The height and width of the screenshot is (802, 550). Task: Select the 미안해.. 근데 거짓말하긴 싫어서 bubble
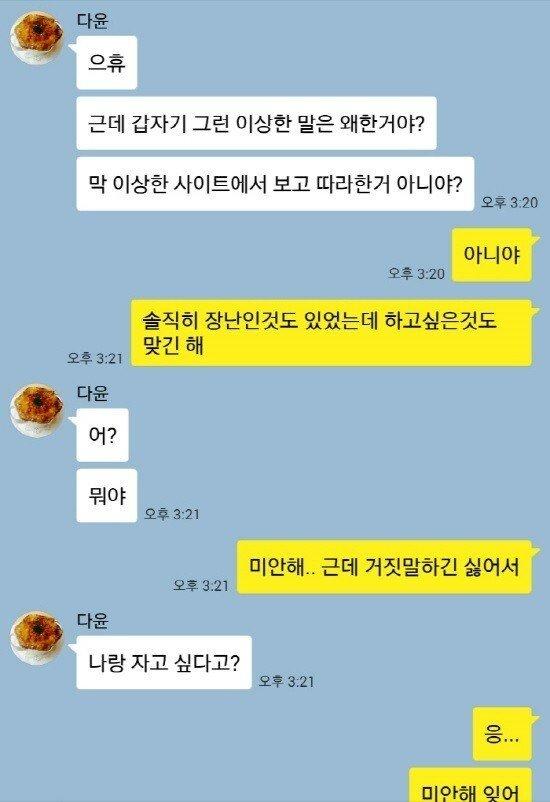click(x=384, y=567)
